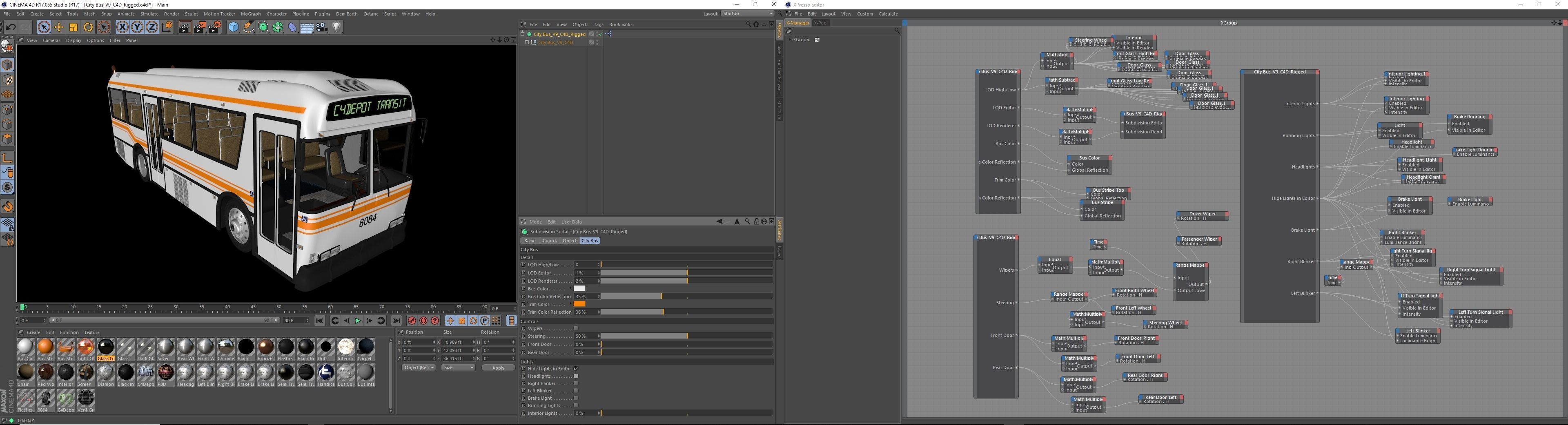Add an Array modeling object
The height and width of the screenshot is (425, 1568).
point(278,27)
